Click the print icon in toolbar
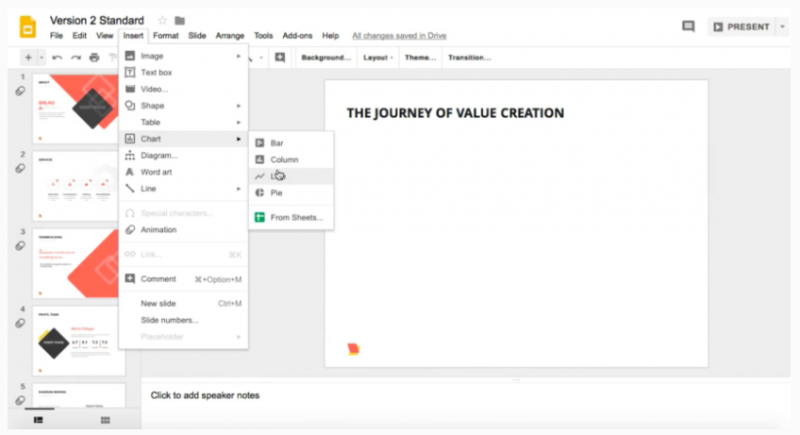Viewport: 800px width, 435px height. click(94, 58)
